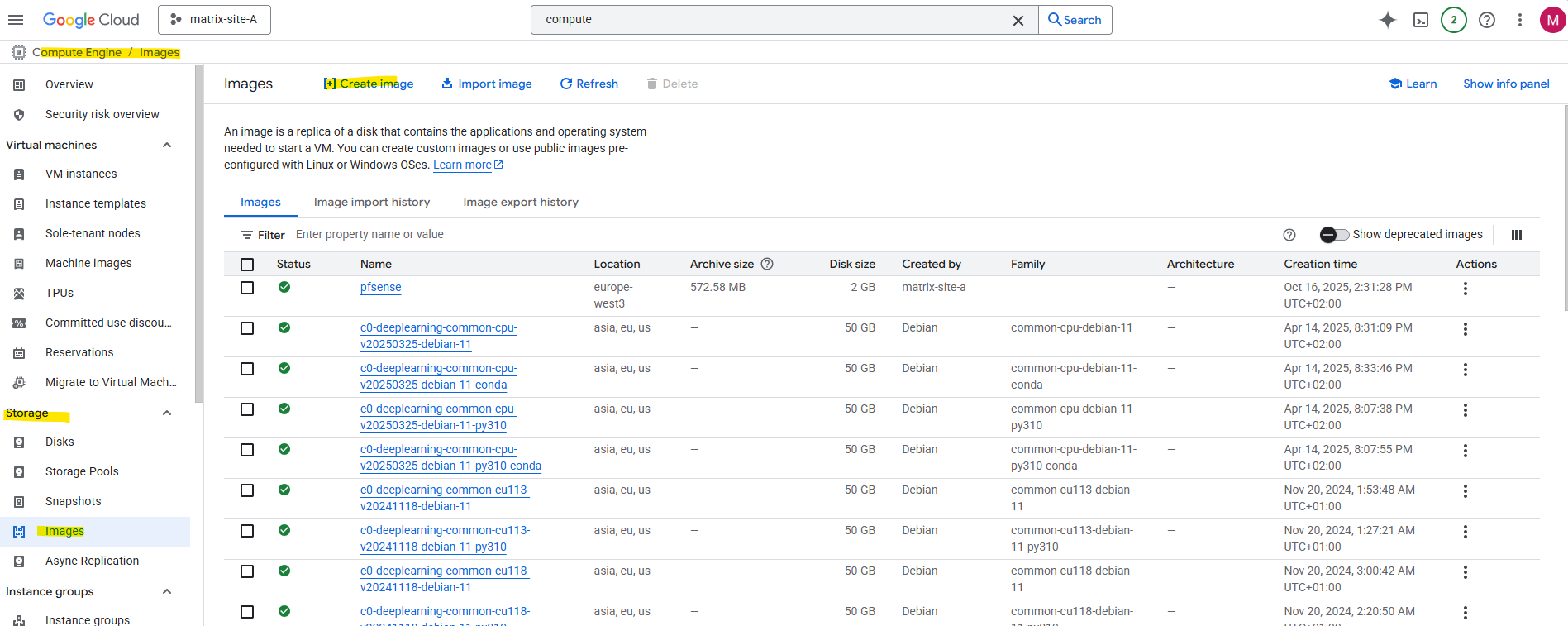This screenshot has height=626, width=1568.
Task: Clear the search box with X icon
Action: click(x=1018, y=21)
